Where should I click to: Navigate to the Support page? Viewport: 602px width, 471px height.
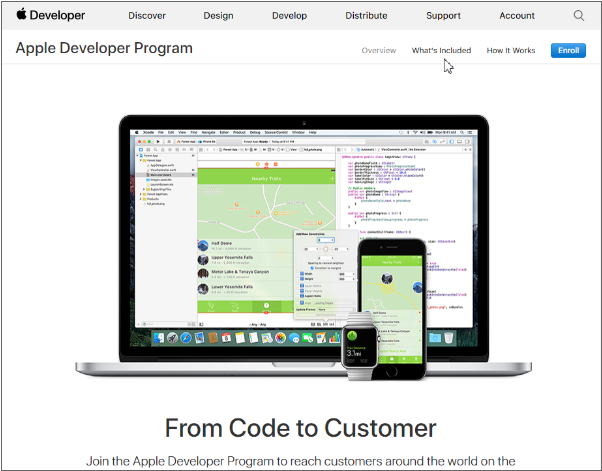pos(443,16)
